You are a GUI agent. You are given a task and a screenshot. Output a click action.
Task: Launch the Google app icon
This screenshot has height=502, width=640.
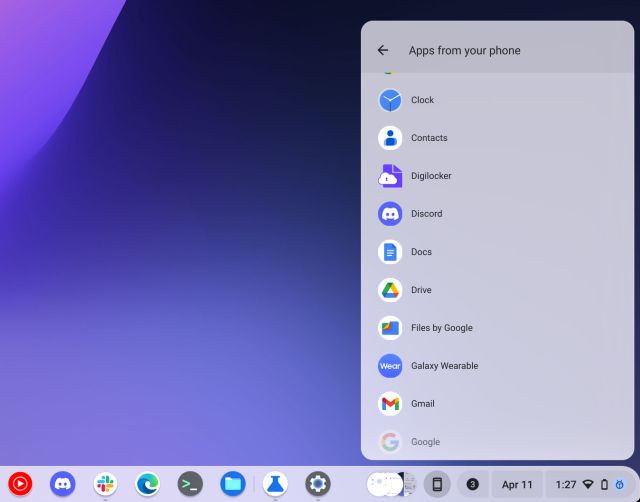tap(390, 442)
